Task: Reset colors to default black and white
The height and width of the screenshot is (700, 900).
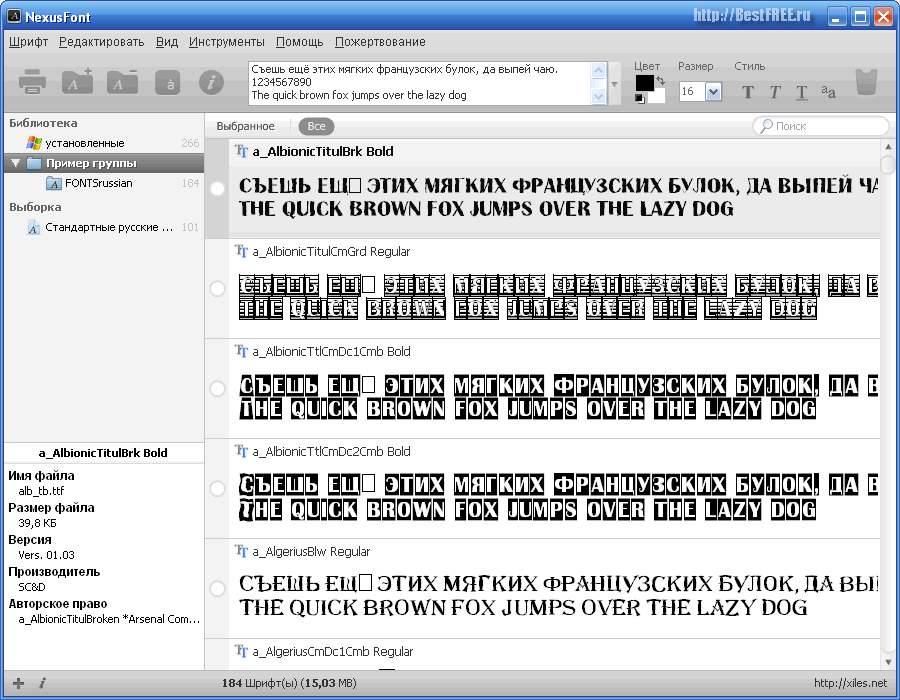Action: 639,99
